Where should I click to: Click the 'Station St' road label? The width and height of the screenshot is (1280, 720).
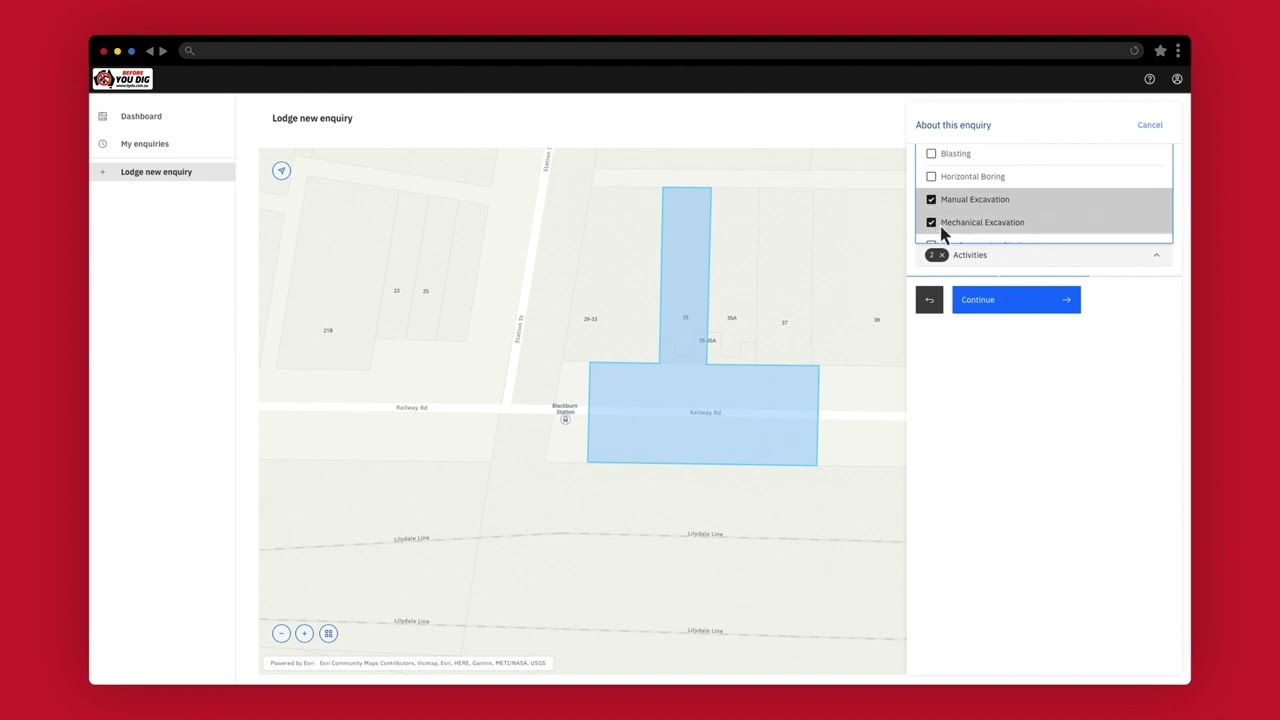coord(519,330)
